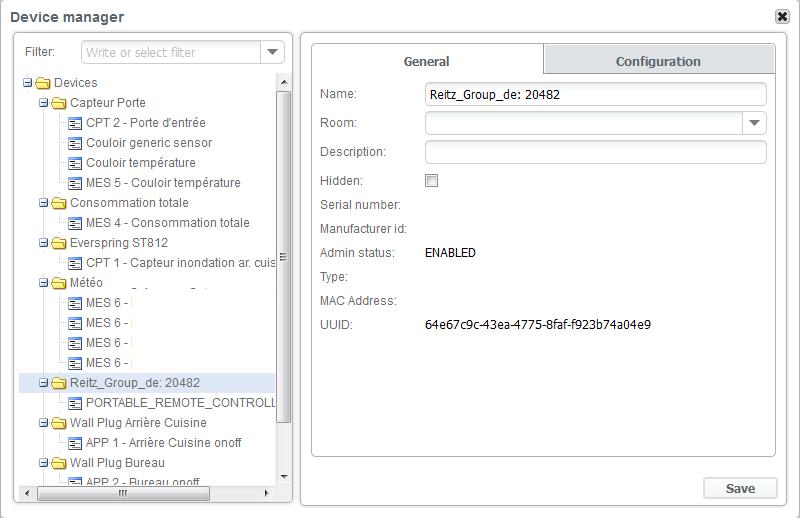Image resolution: width=800 pixels, height=518 pixels.
Task: Open the Room dropdown list
Action: 754,123
